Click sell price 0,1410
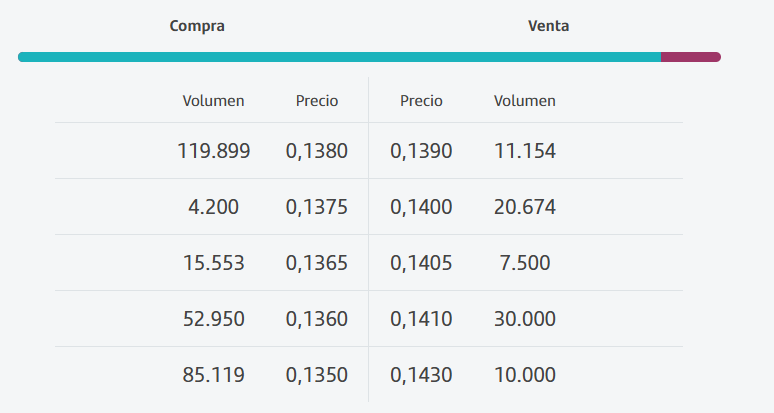This screenshot has width=774, height=413. (421, 319)
